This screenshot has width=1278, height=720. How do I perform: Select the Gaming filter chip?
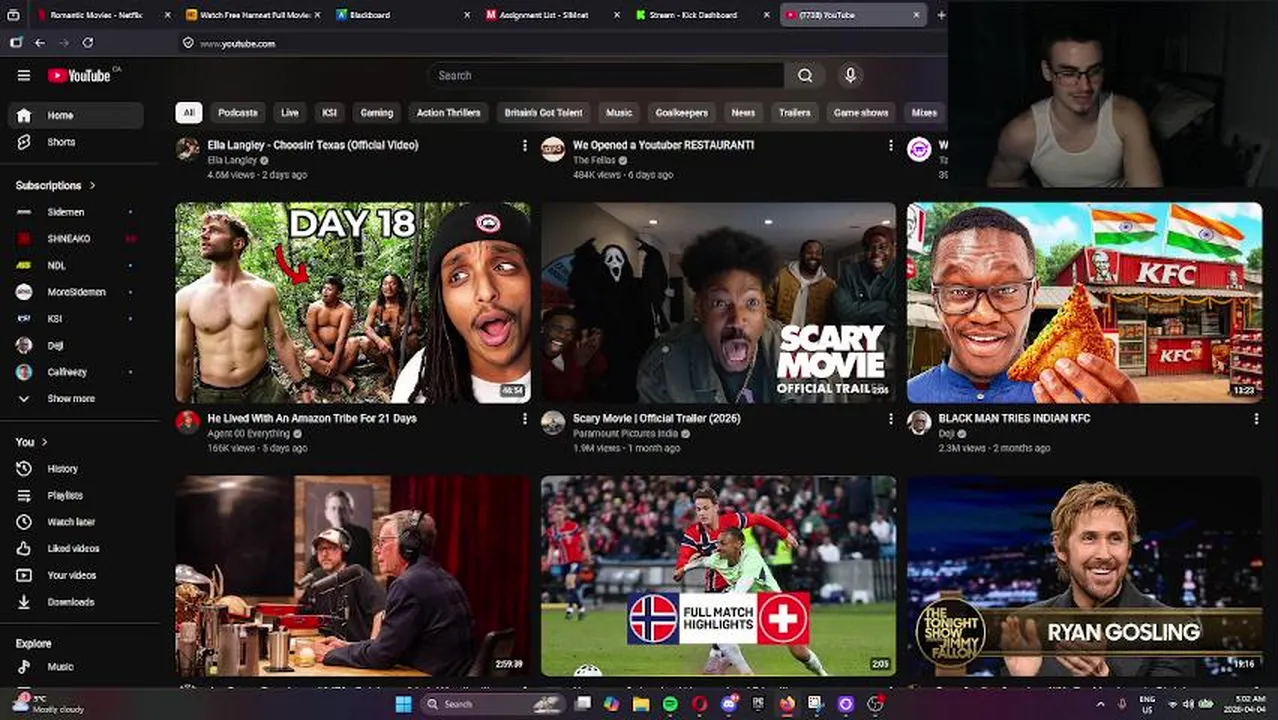coord(377,113)
